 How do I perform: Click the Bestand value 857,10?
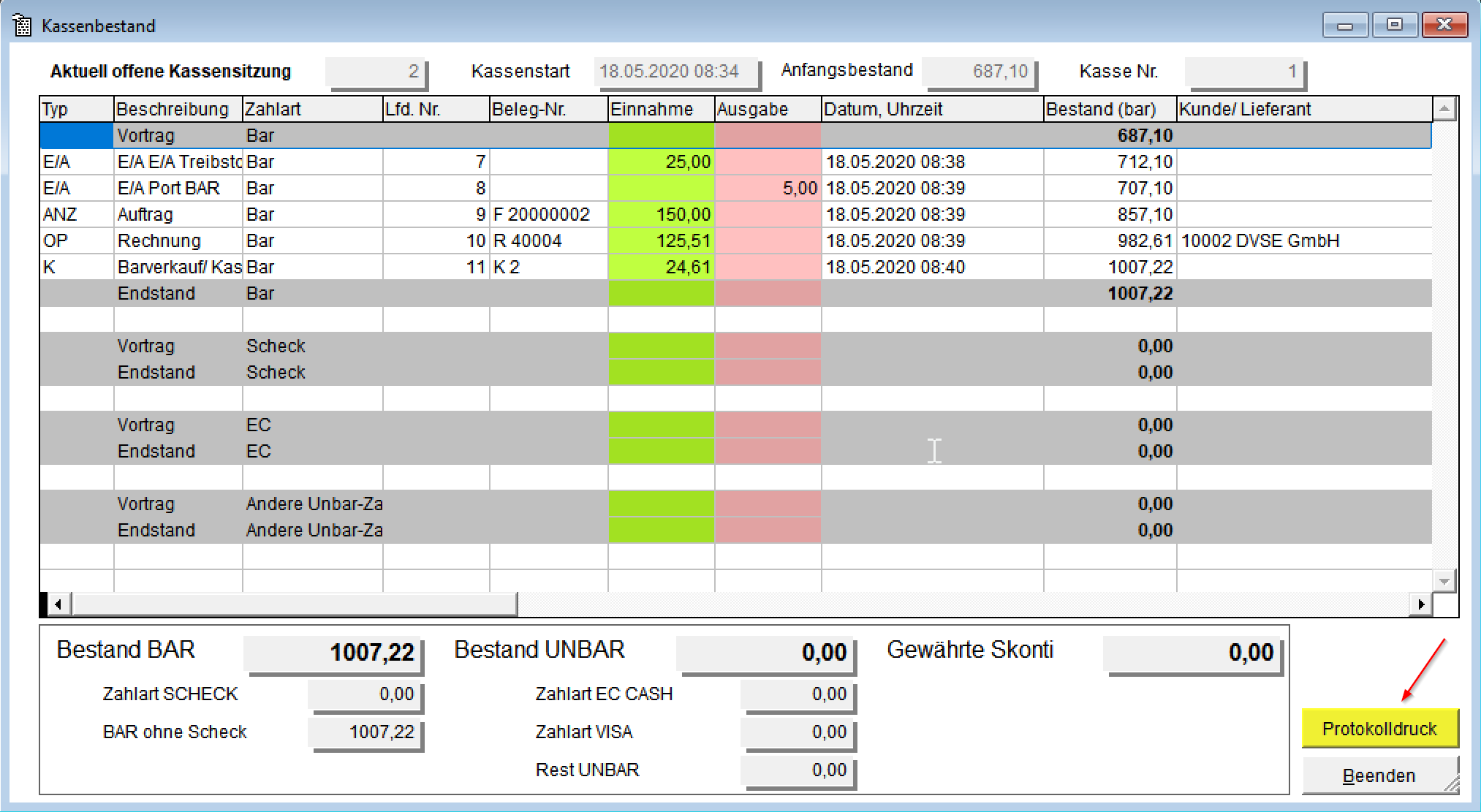pyautogui.click(x=1110, y=214)
